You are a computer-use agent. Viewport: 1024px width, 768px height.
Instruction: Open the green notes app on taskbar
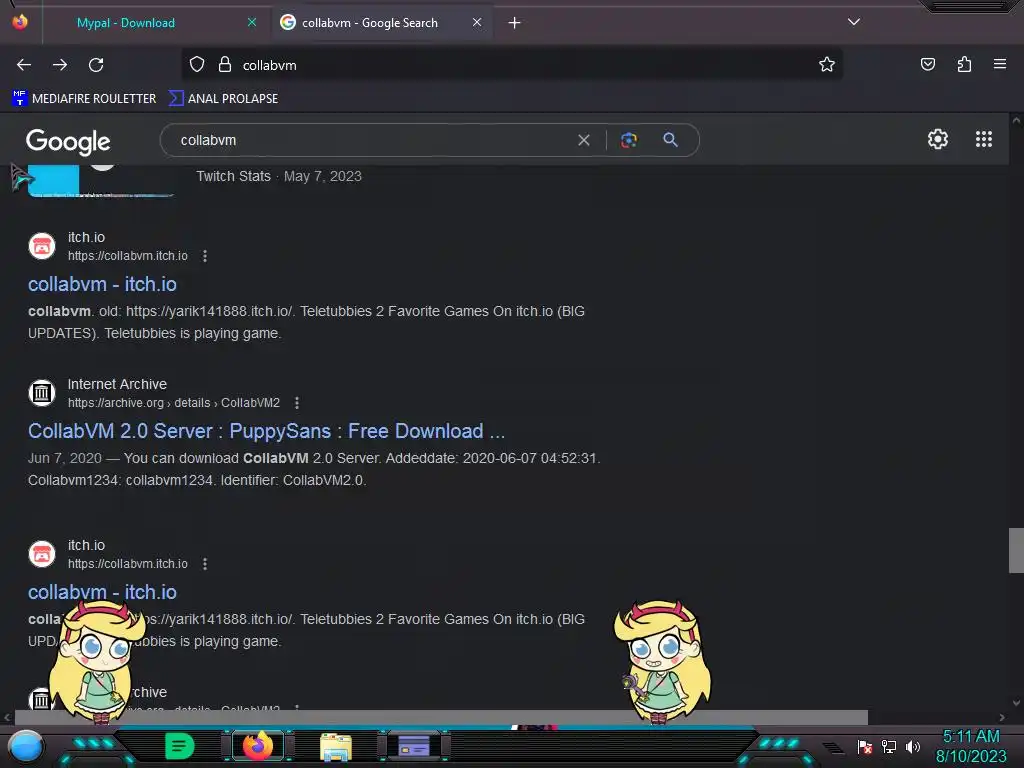[x=180, y=746]
